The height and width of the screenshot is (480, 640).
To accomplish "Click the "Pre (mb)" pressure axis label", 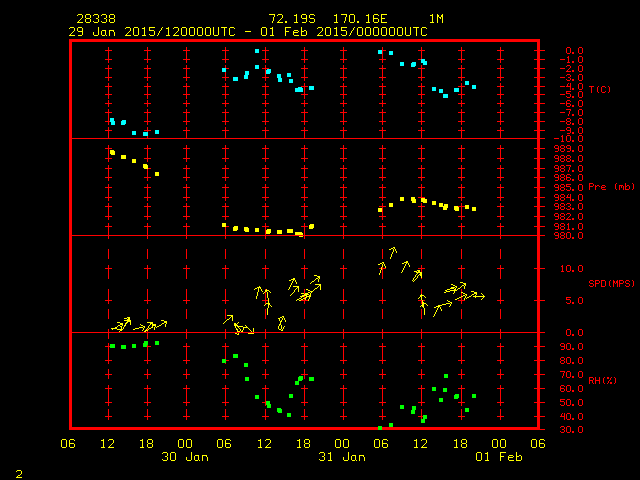I will (611, 187).
